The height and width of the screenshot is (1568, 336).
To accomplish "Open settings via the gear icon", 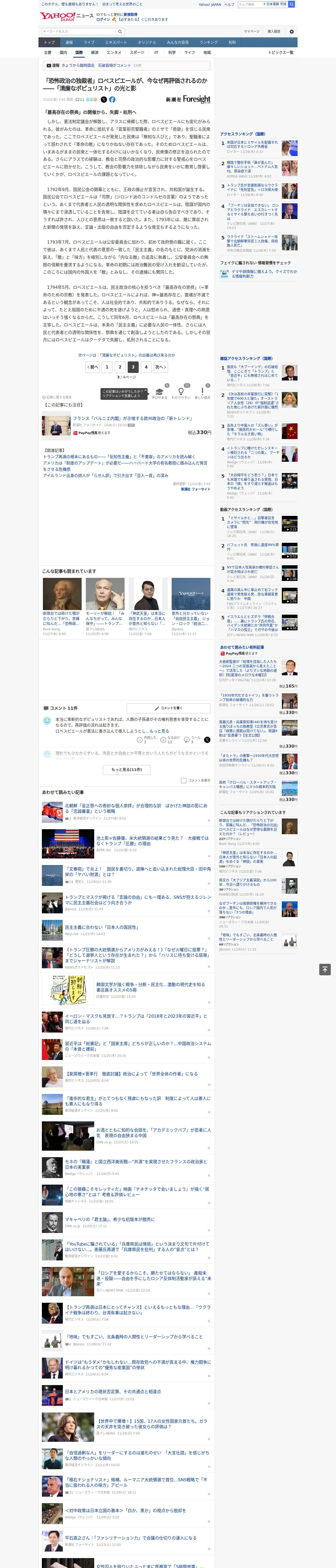I will 292,31.
